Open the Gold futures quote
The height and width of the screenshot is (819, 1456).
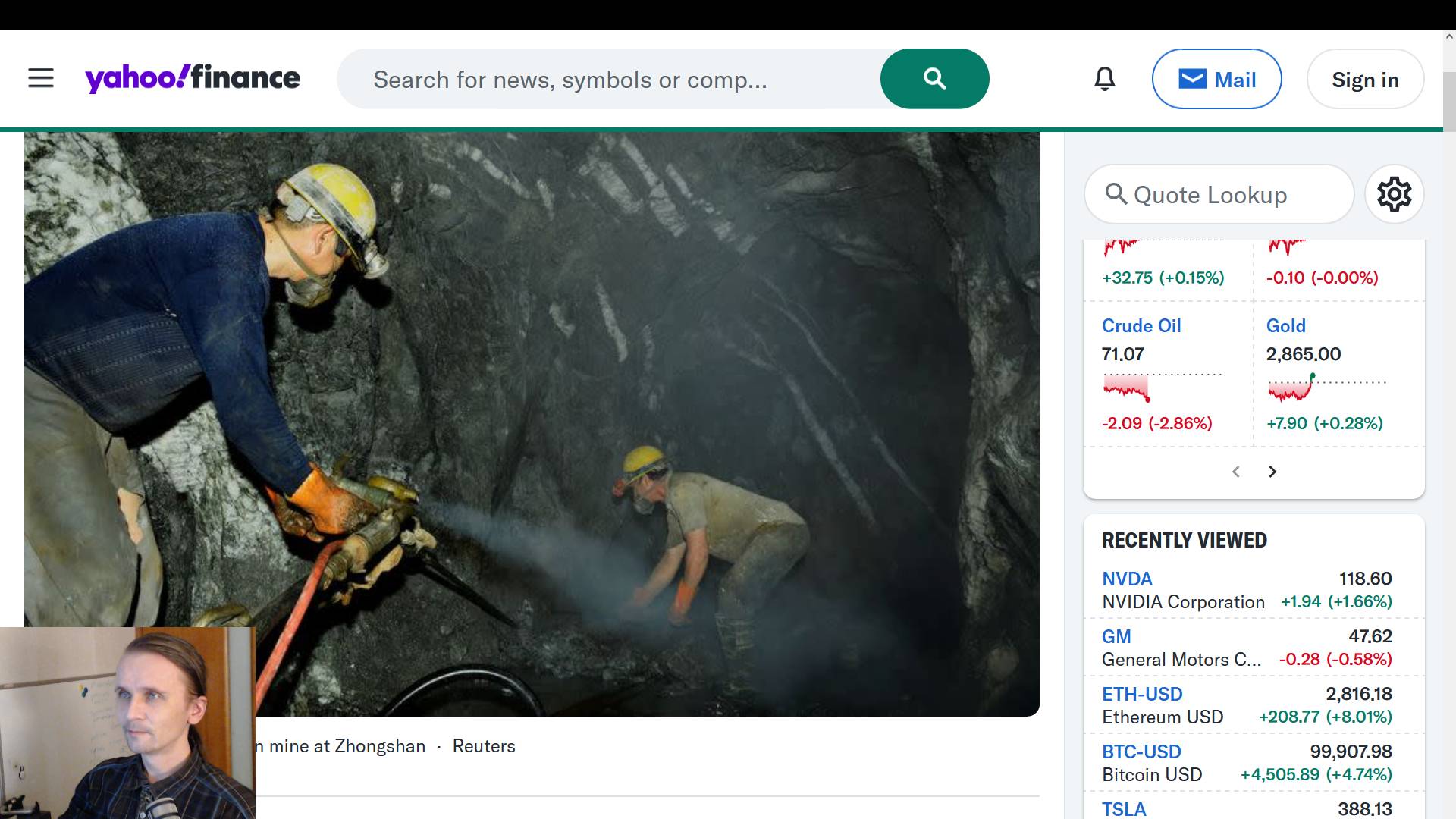point(1286,326)
